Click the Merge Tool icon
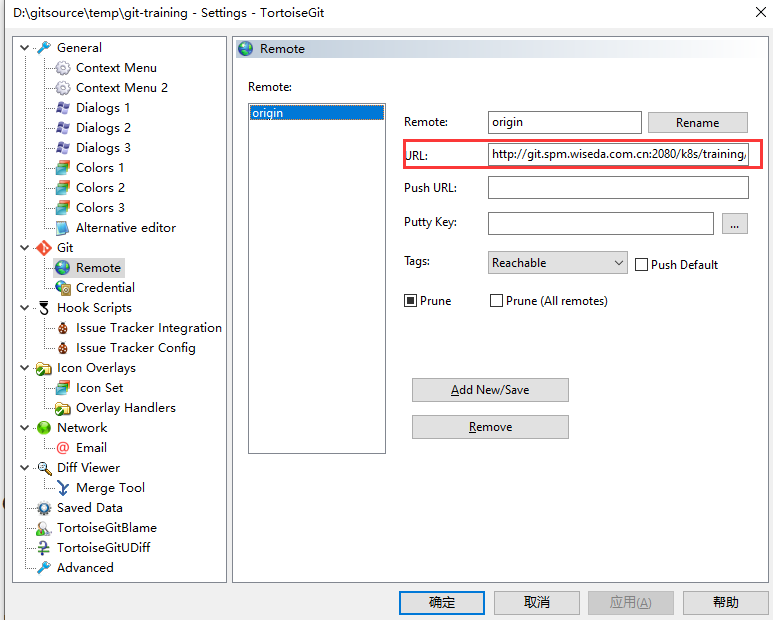The image size is (773, 620). point(63,488)
